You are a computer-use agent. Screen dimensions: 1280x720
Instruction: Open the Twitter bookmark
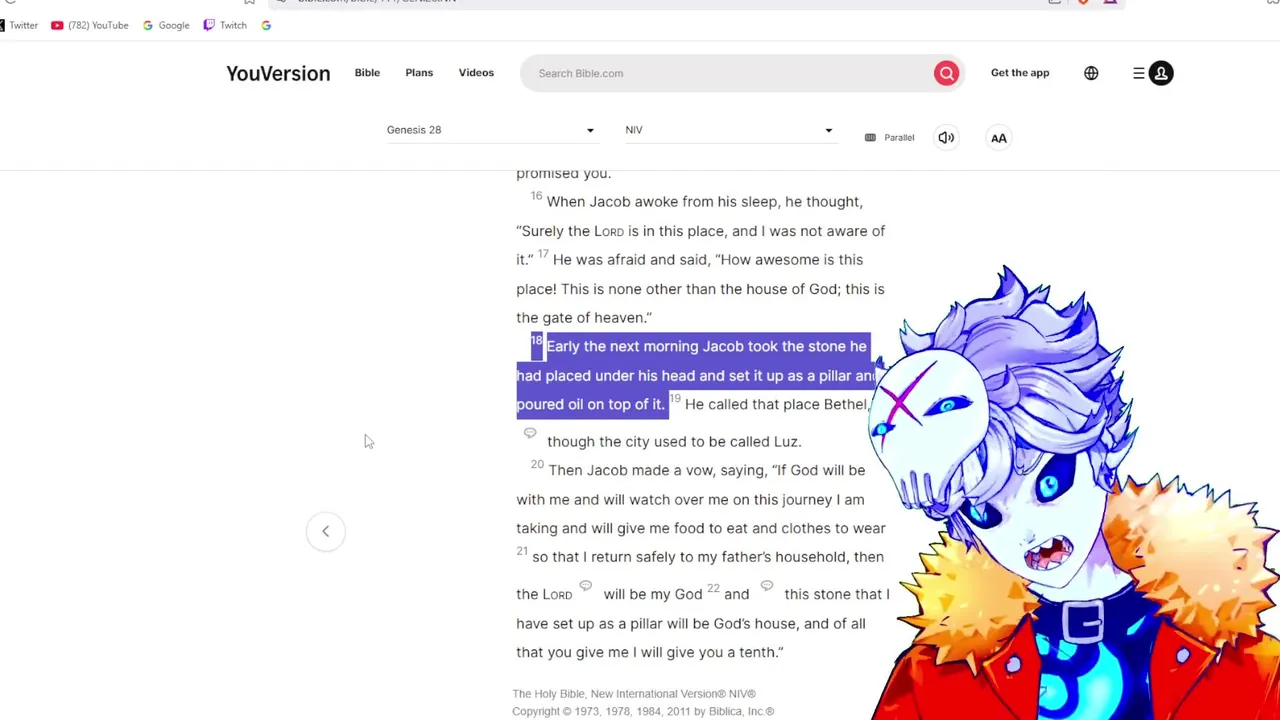19,25
